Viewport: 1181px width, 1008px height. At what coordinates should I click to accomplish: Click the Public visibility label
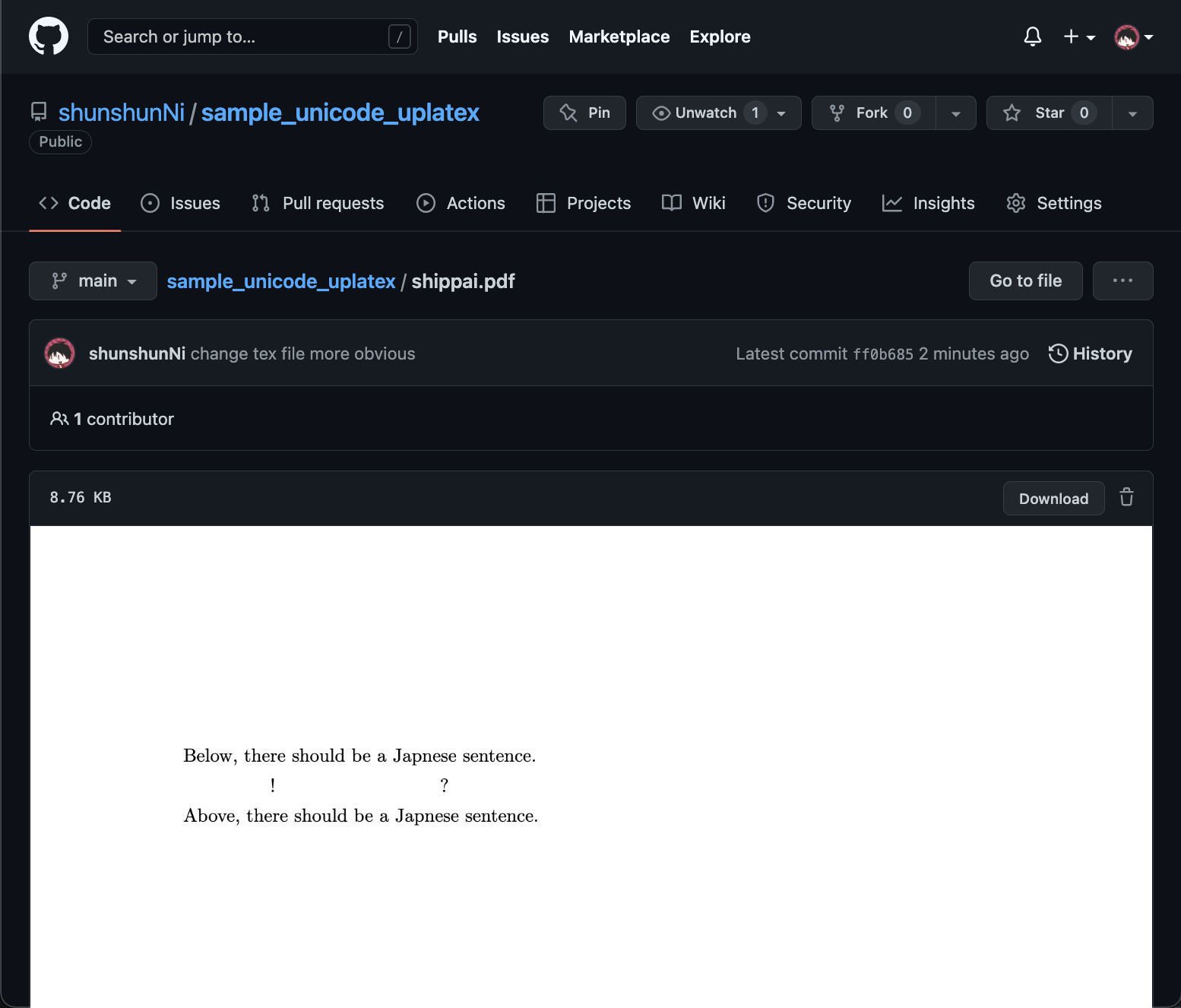(x=60, y=142)
